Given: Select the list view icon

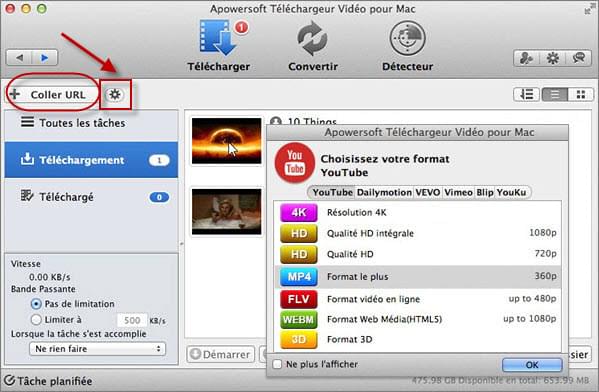Looking at the screenshot, I should tap(555, 94).
